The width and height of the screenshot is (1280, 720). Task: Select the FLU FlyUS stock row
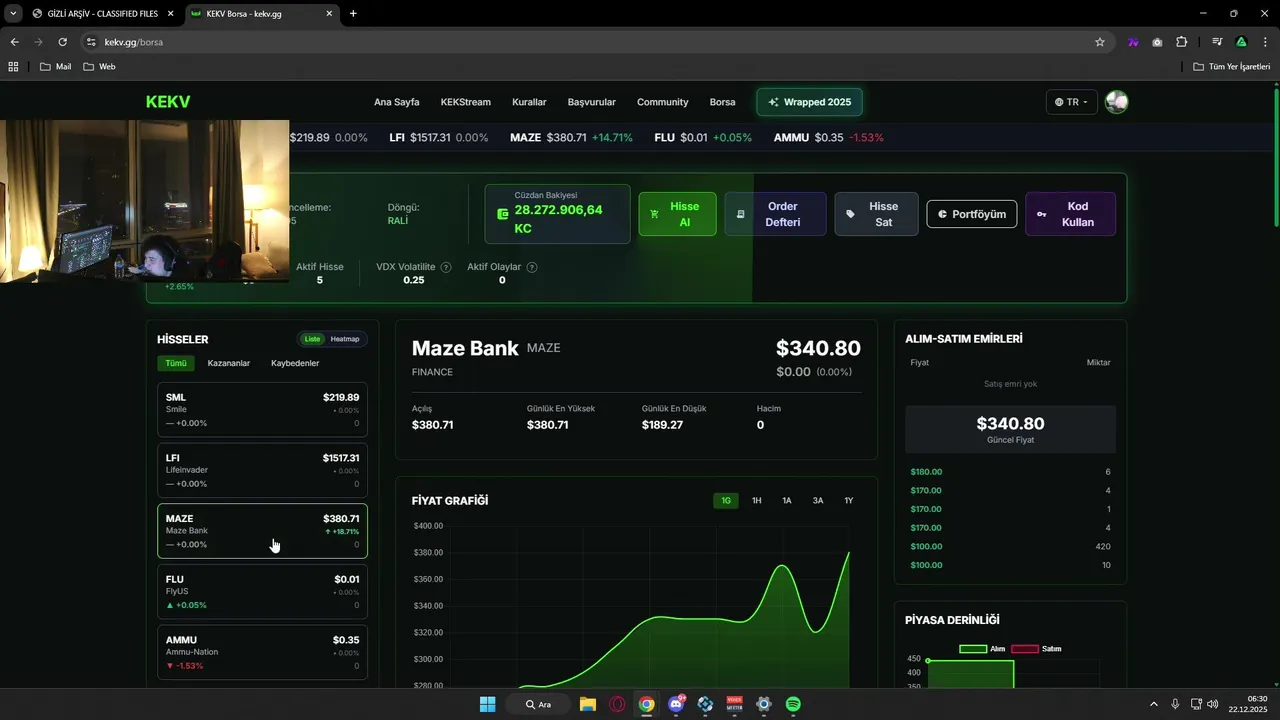click(262, 592)
